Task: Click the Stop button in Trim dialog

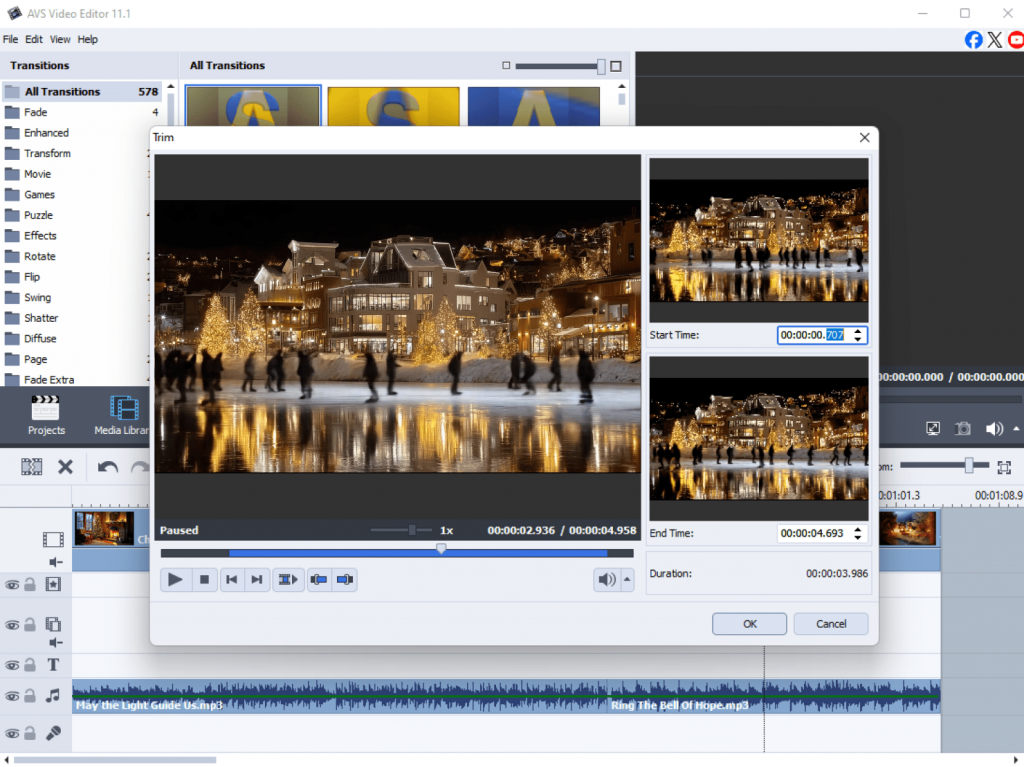Action: (x=204, y=579)
